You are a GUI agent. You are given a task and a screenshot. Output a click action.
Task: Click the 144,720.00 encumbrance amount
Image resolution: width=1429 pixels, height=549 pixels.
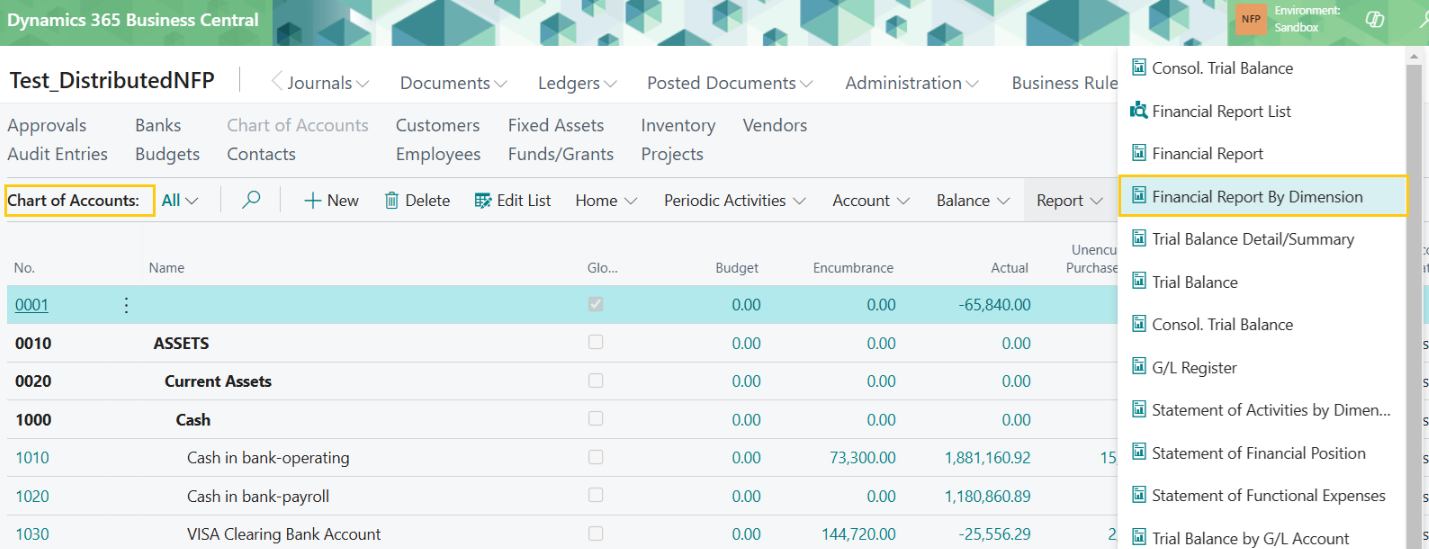858,534
